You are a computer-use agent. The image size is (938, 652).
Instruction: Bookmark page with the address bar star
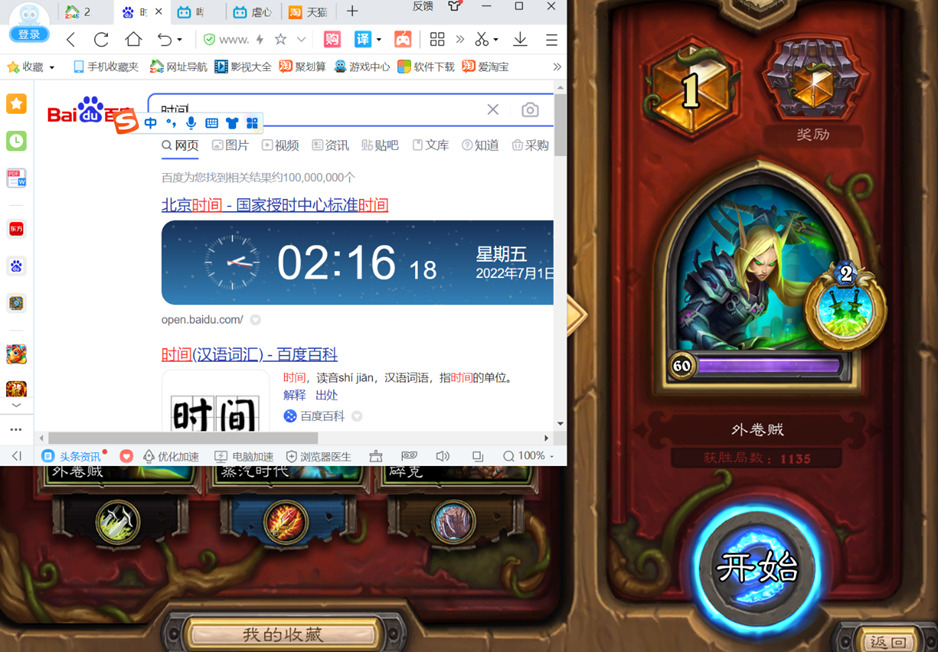[x=281, y=40]
